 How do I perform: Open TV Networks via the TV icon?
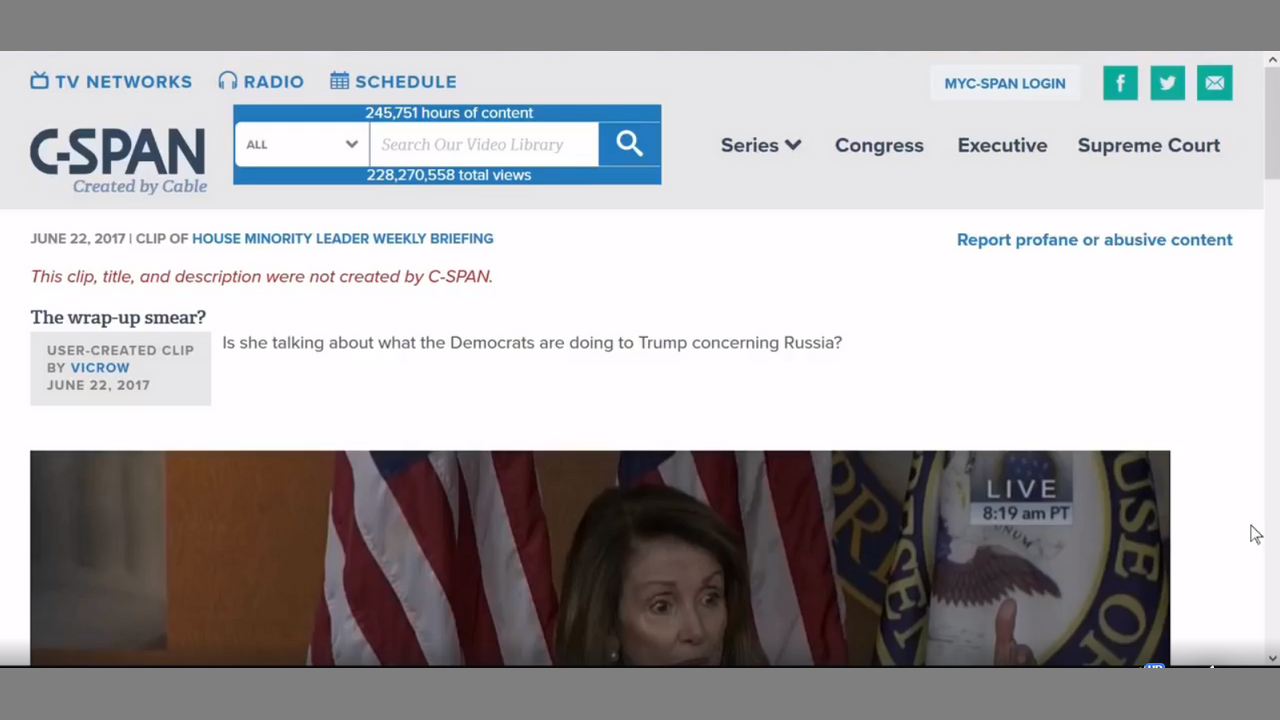tap(40, 81)
